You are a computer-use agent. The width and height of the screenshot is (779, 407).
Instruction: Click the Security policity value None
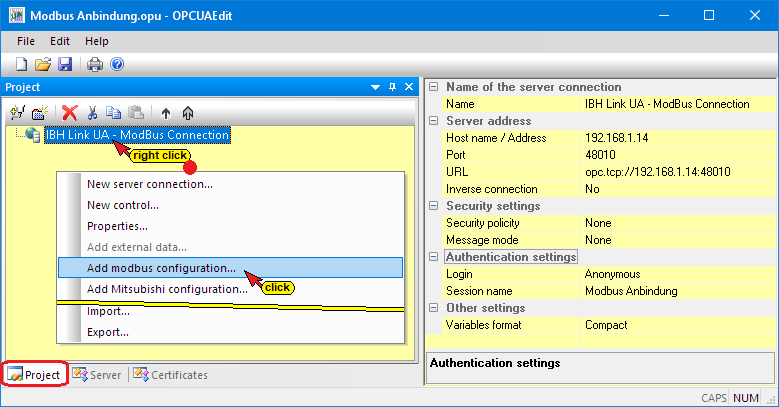[x=598, y=223]
